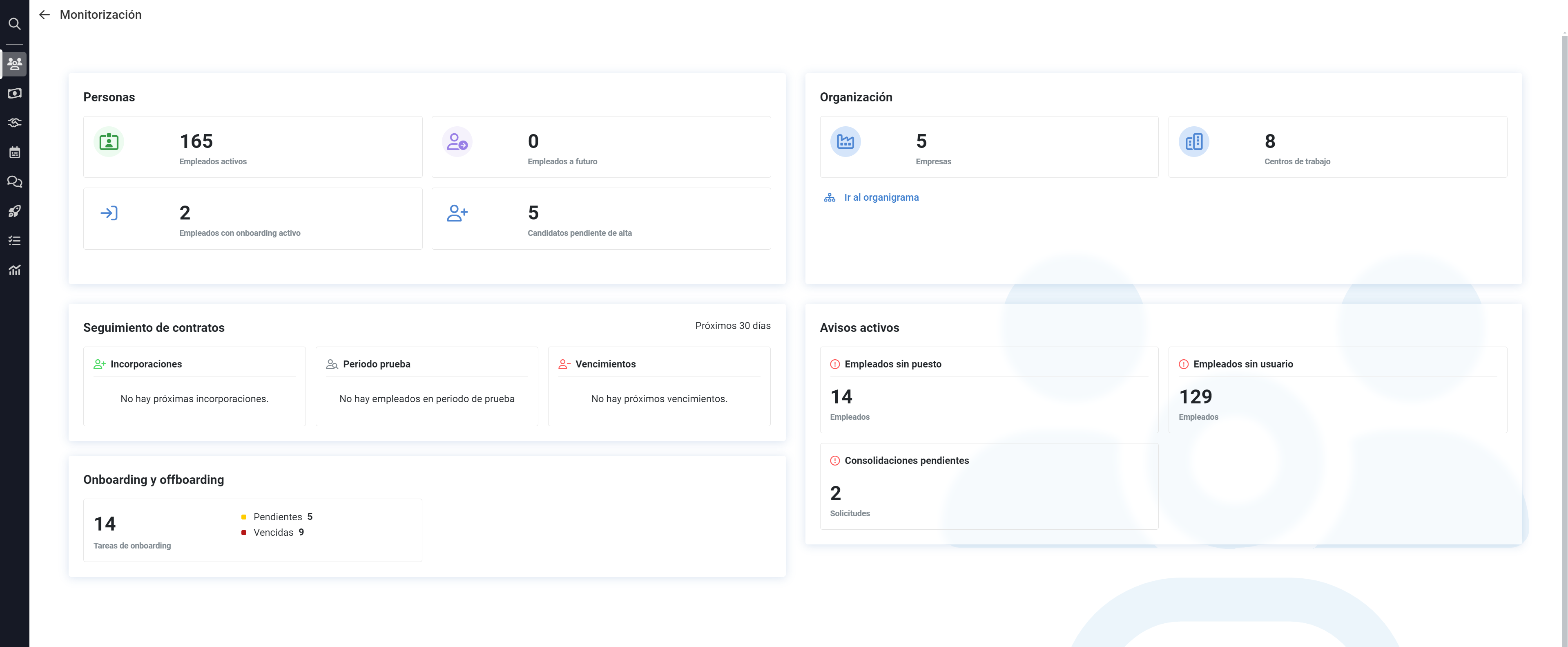1568x647 pixels.
Task: Click the search magnifier icon in sidebar
Action: pos(15,24)
